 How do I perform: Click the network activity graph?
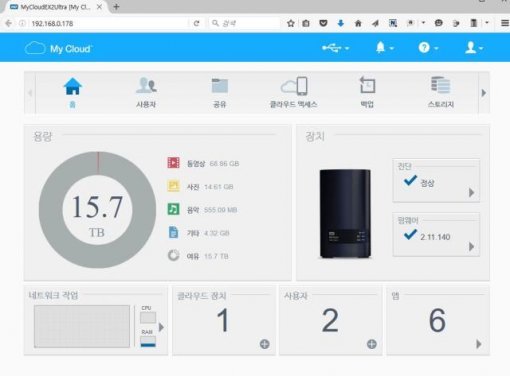click(x=82, y=326)
